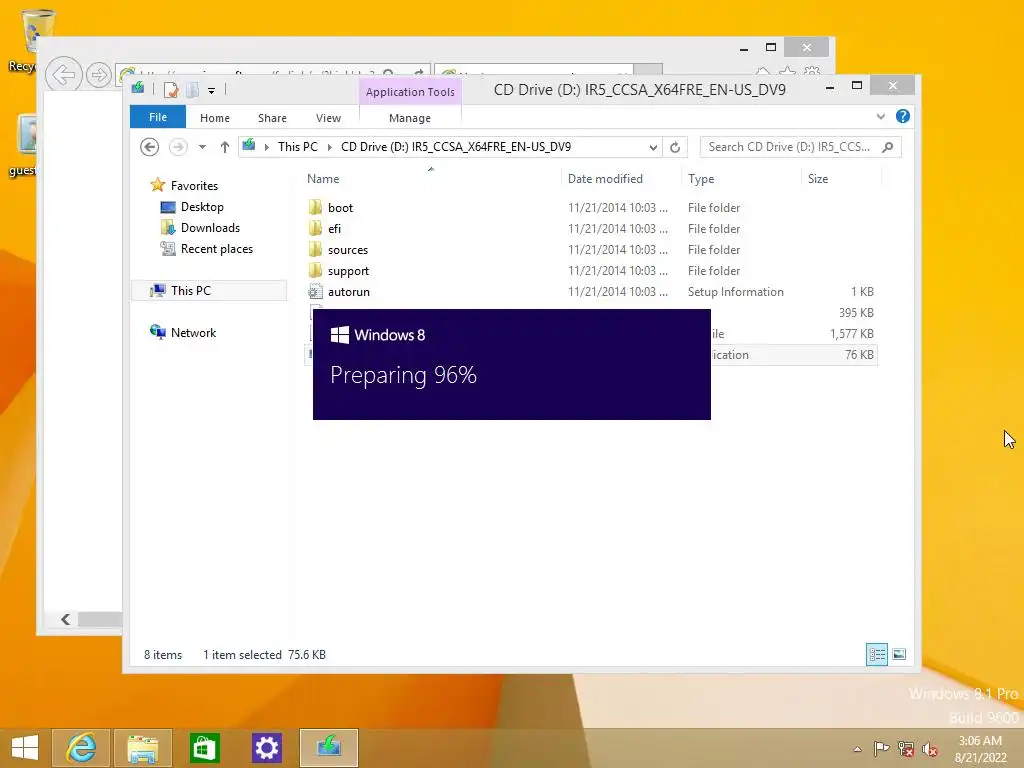
Task: Open the address bar history dropdown
Action: (x=653, y=148)
